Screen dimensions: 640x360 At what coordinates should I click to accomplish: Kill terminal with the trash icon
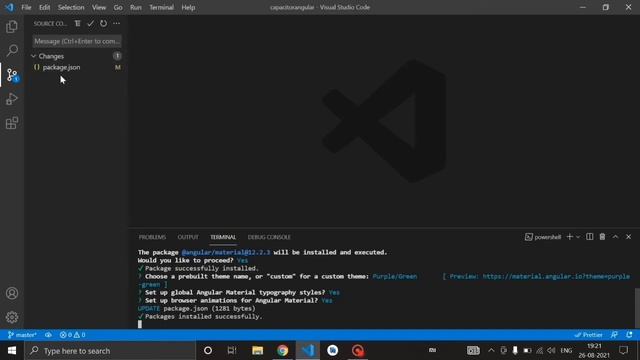tap(602, 237)
